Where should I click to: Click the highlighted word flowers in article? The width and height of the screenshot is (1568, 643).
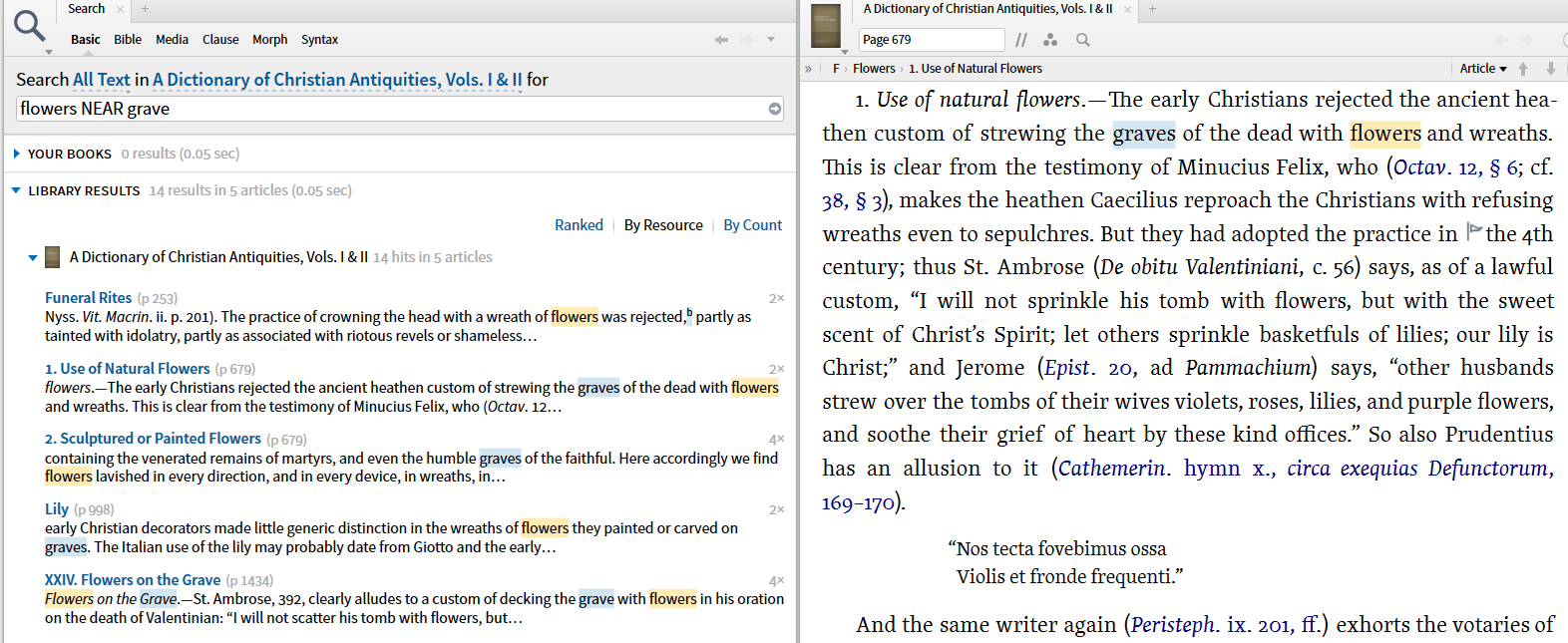1385,134
